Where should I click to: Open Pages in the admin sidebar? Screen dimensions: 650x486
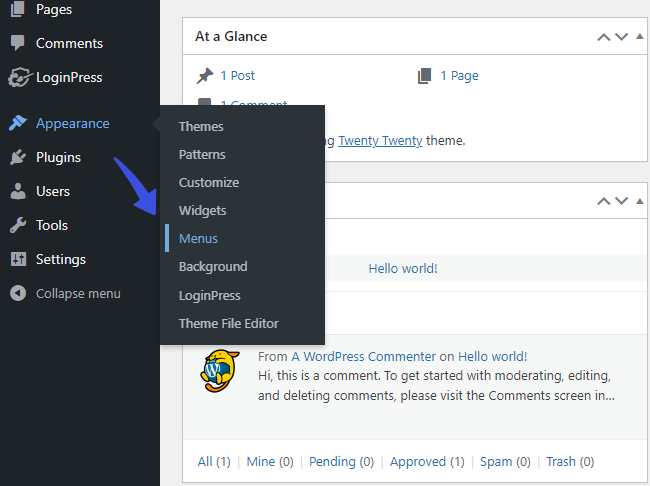(x=54, y=10)
